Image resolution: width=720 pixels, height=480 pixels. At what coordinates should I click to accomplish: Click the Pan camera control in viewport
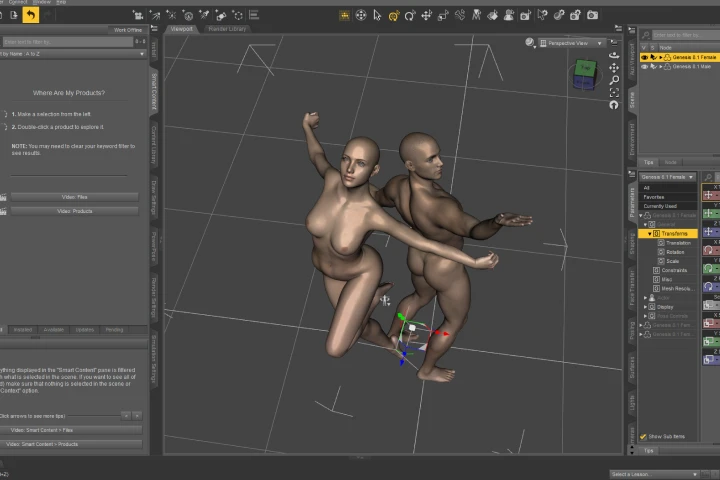click(614, 68)
